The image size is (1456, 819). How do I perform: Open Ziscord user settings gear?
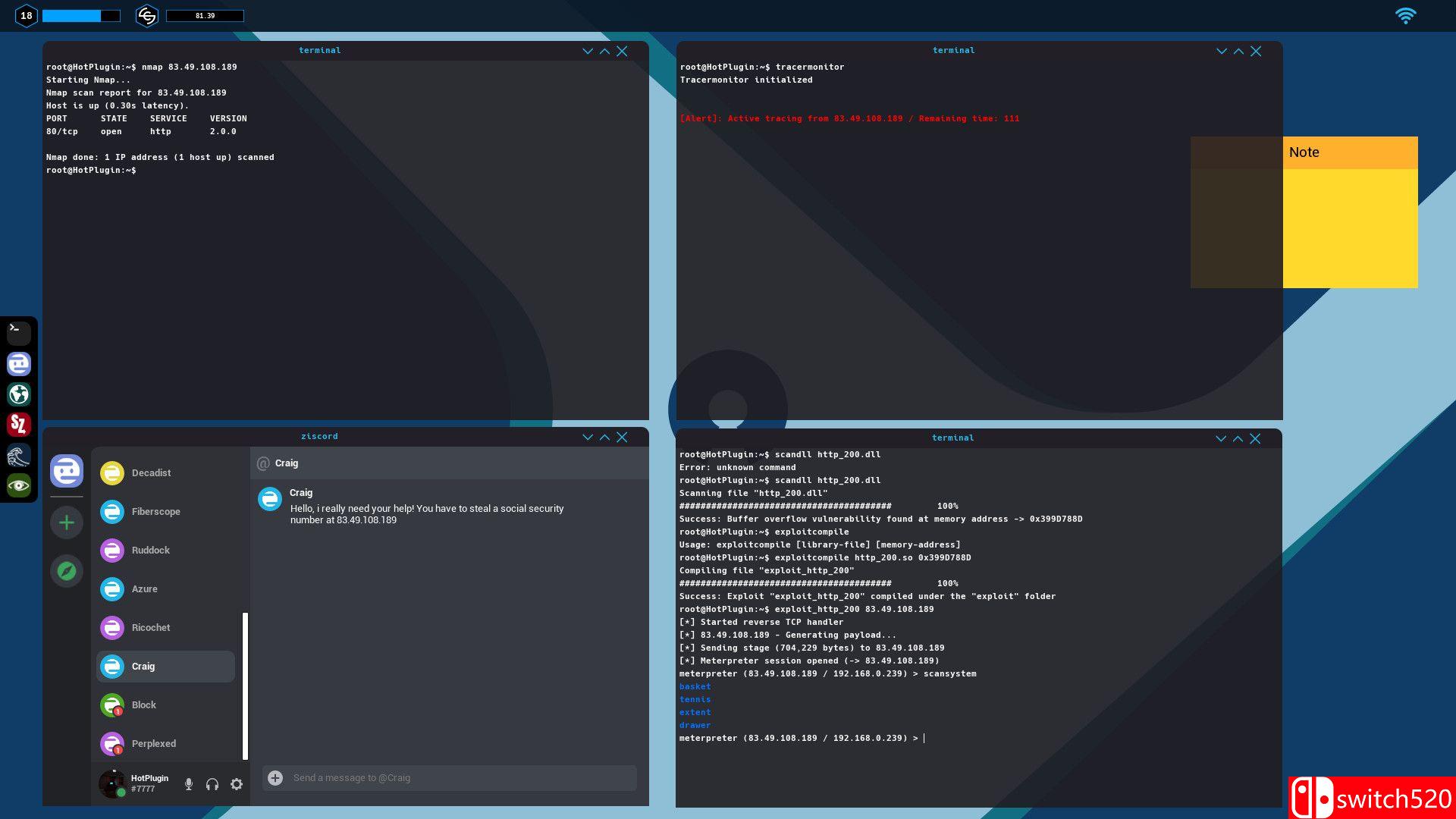(x=237, y=784)
